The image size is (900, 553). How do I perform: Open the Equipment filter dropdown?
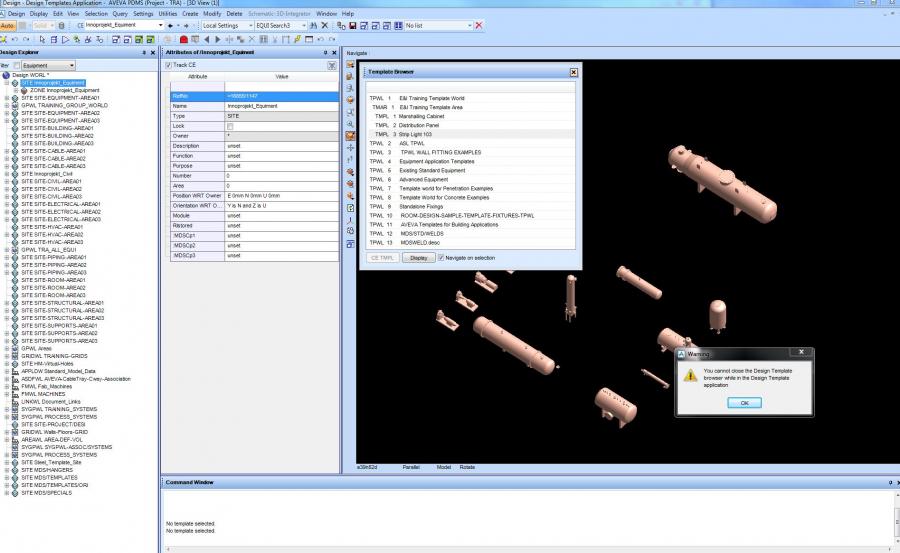click(72, 65)
